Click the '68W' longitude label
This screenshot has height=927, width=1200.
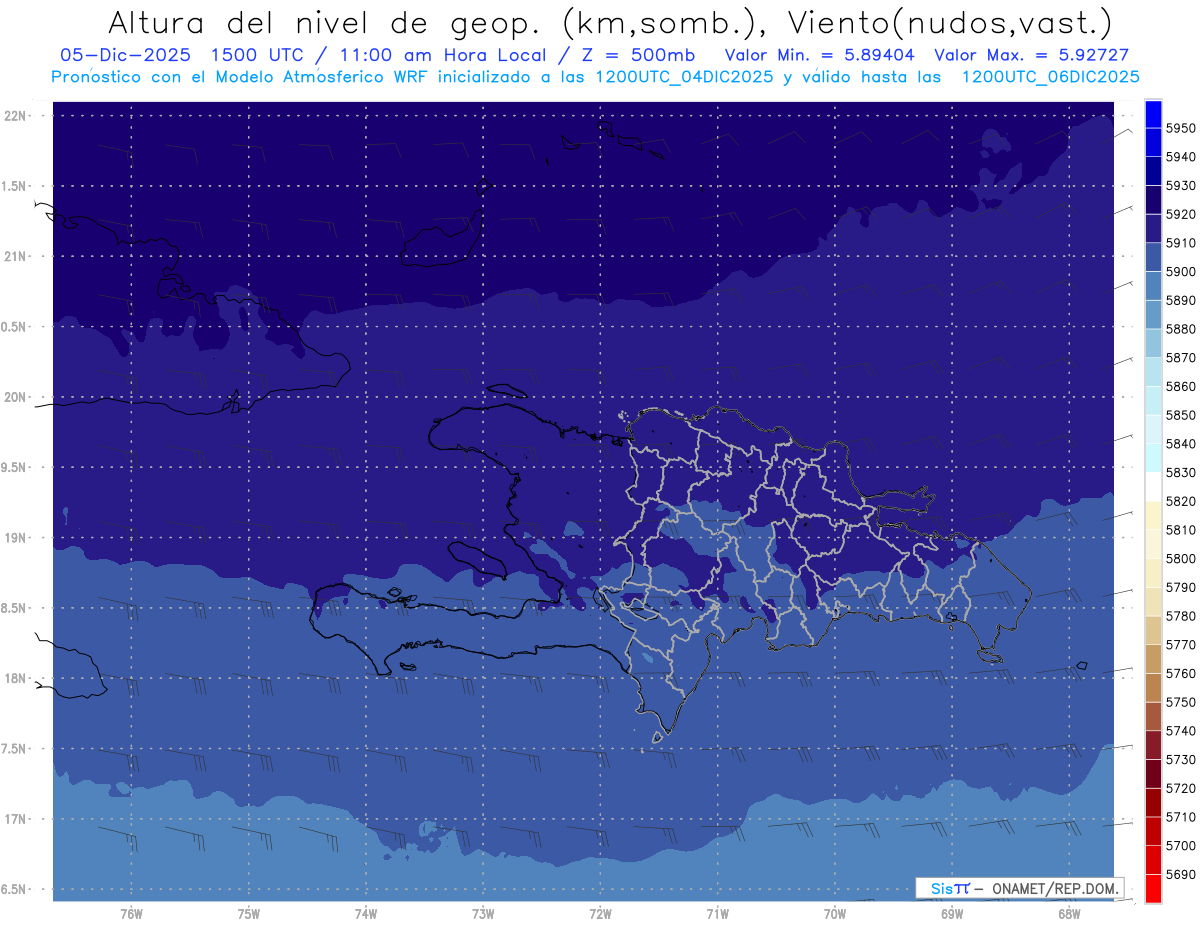[x=1069, y=914]
